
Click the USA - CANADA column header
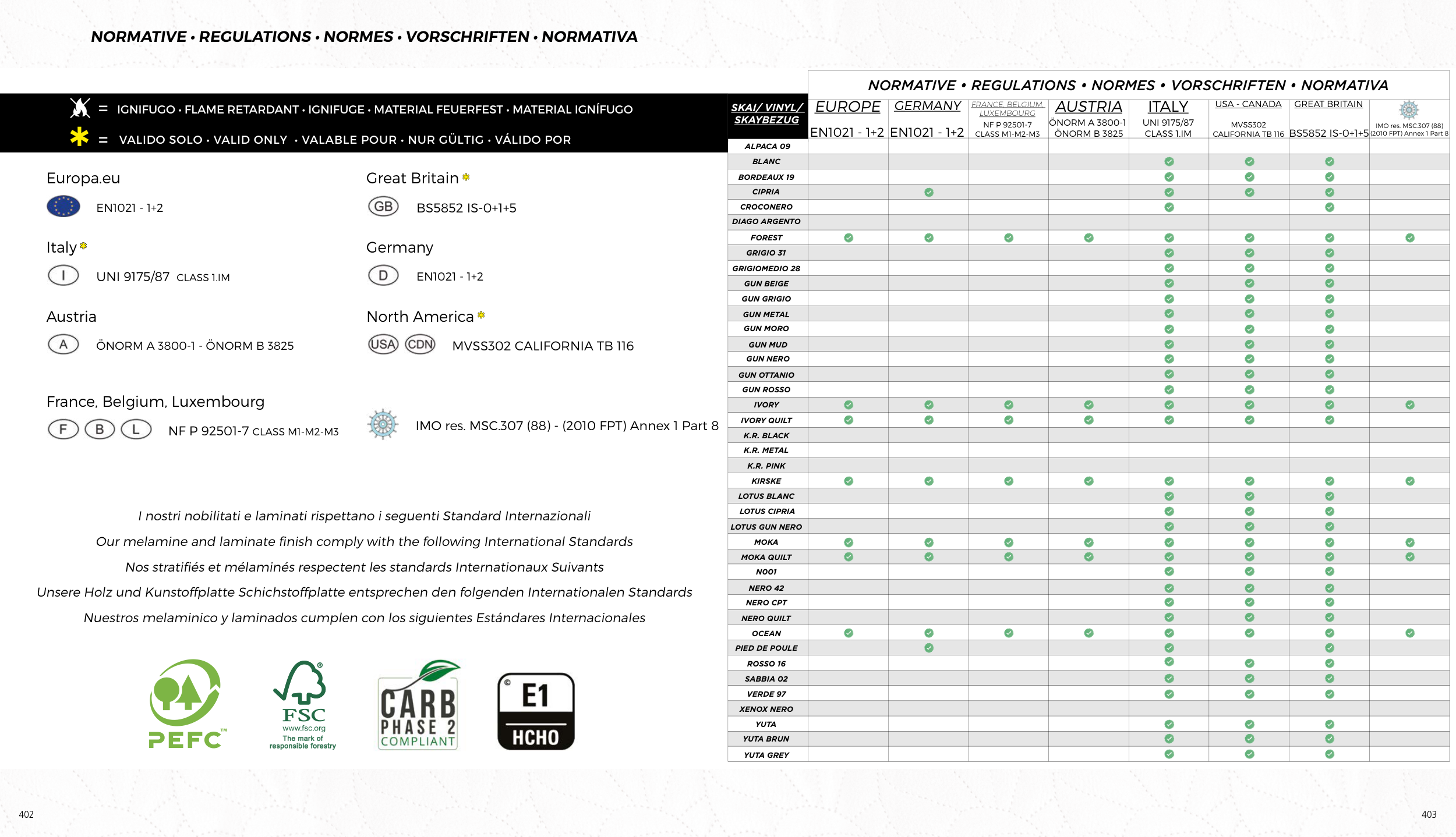click(1248, 104)
